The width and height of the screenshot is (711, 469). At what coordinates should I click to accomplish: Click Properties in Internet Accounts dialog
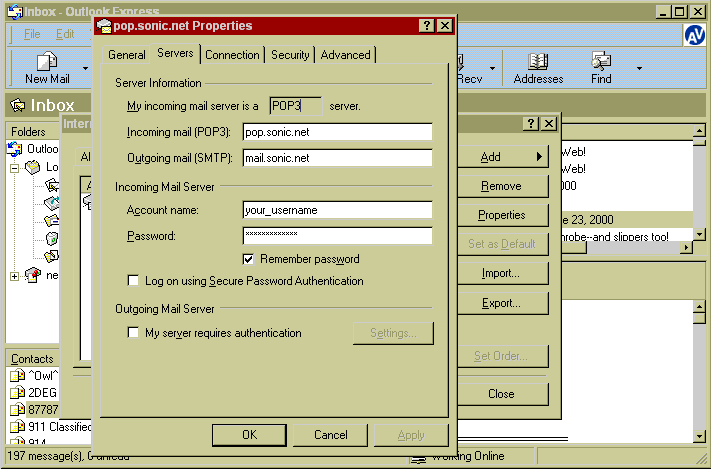502,215
